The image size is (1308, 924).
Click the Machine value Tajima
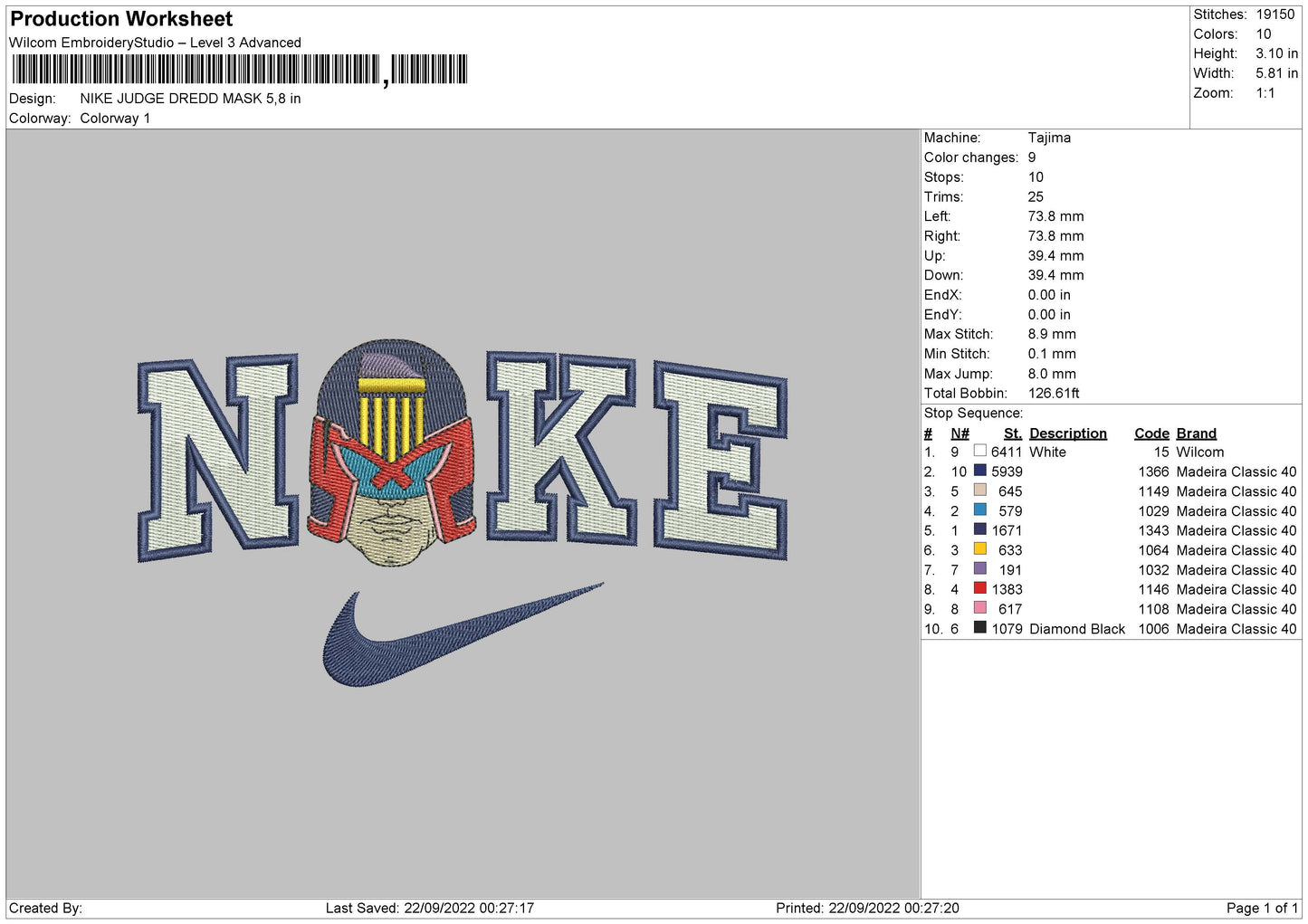[x=1049, y=138]
